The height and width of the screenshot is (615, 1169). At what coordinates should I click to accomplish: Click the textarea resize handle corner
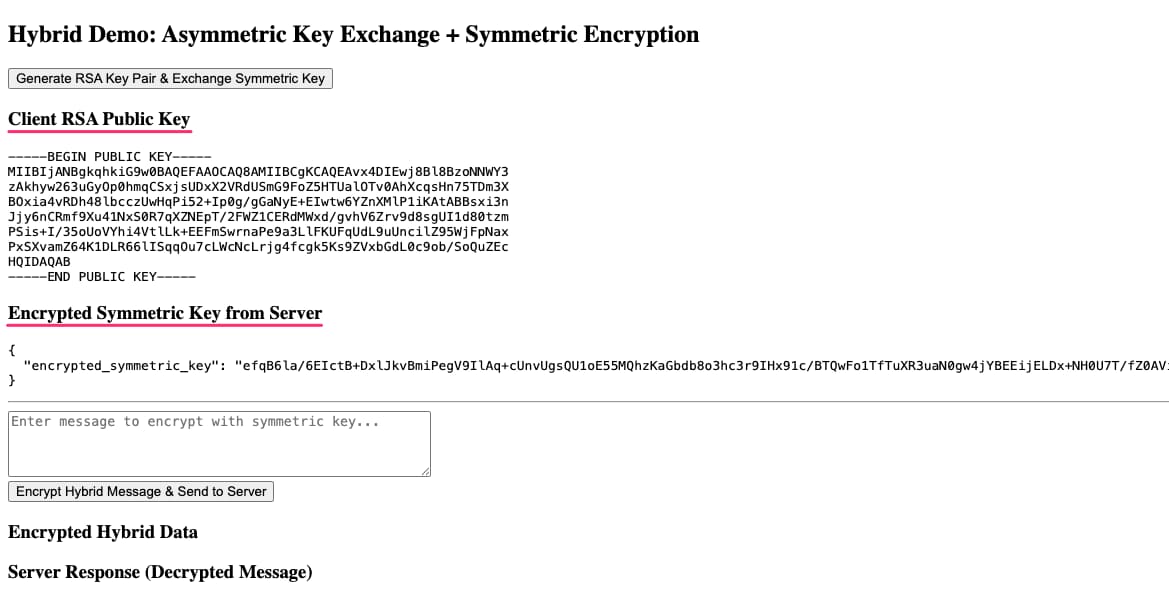(425, 470)
